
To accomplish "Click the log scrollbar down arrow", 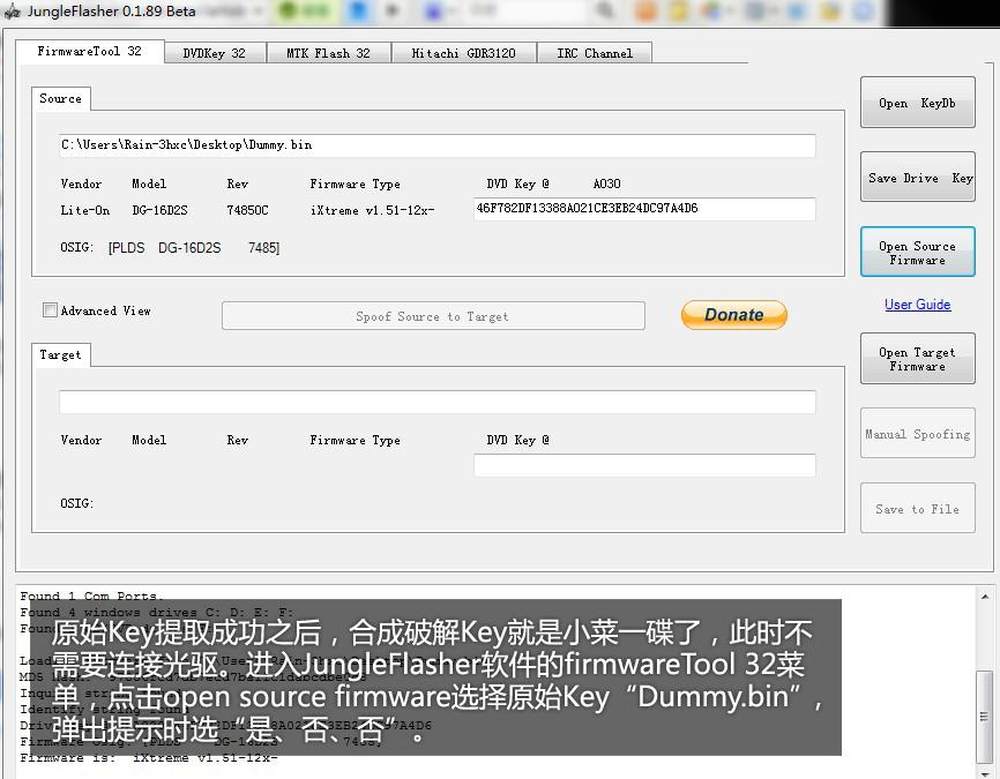I will [985, 773].
